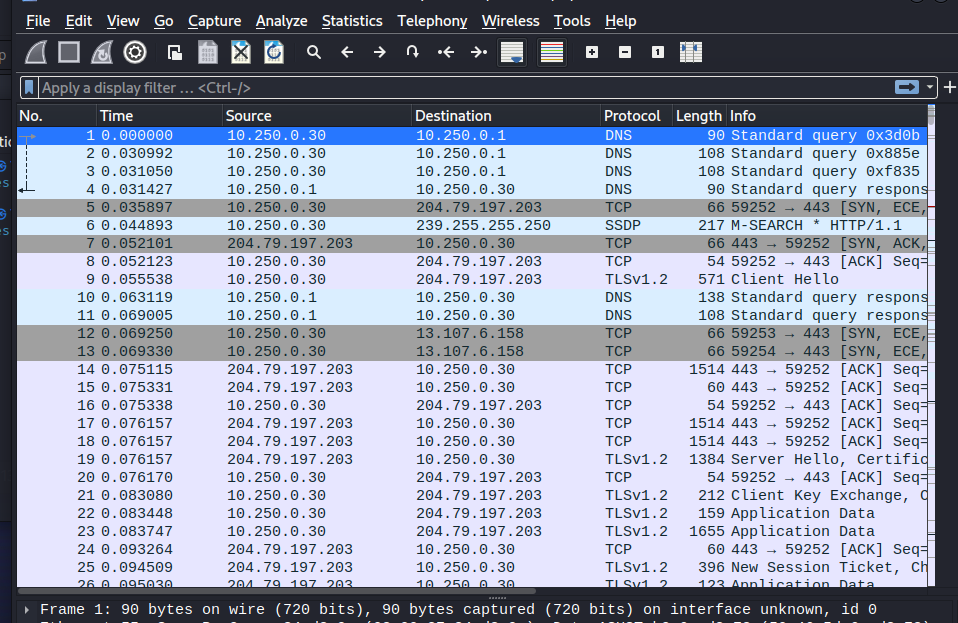Expand the Frame 1 details tree

27,609
